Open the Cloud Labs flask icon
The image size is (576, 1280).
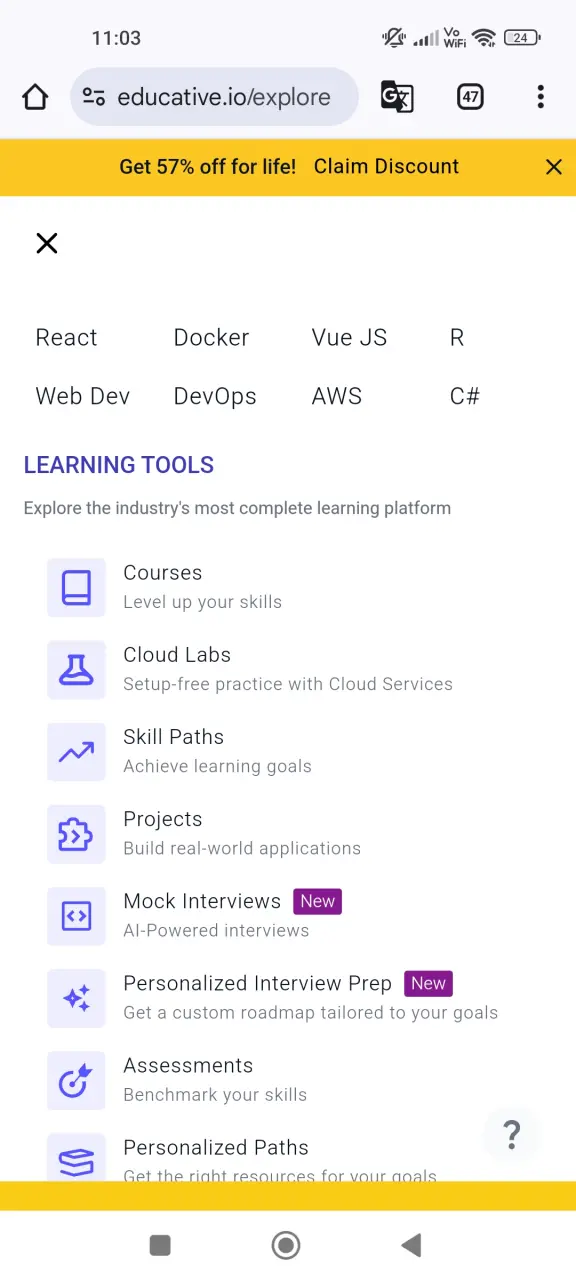click(x=76, y=669)
